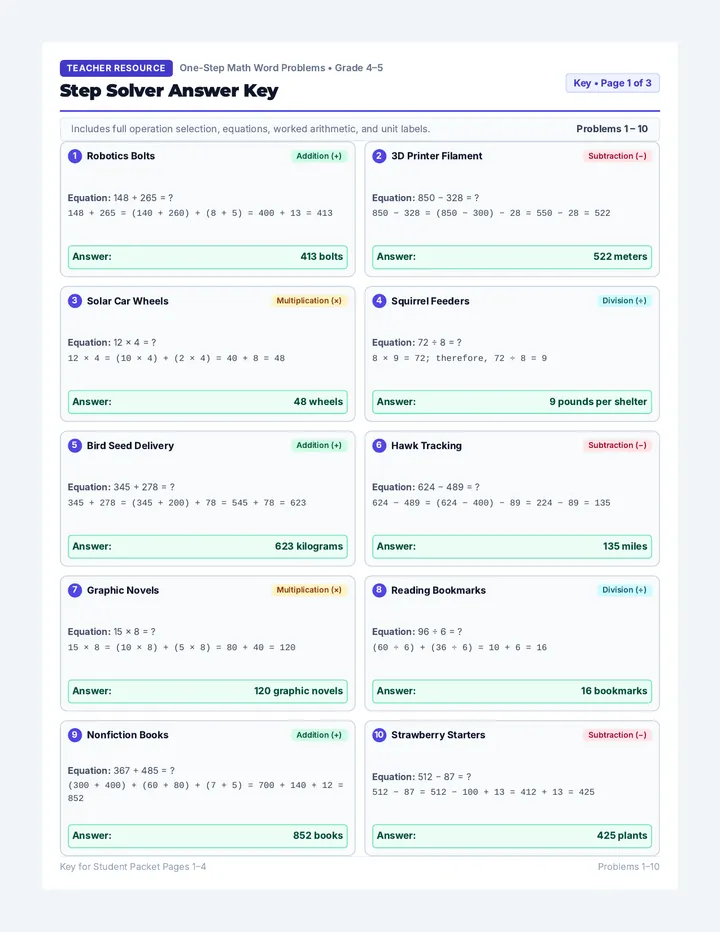This screenshot has height=932, width=720.
Task: Click the 'Includes full operation selection' description
Action: 250,128
